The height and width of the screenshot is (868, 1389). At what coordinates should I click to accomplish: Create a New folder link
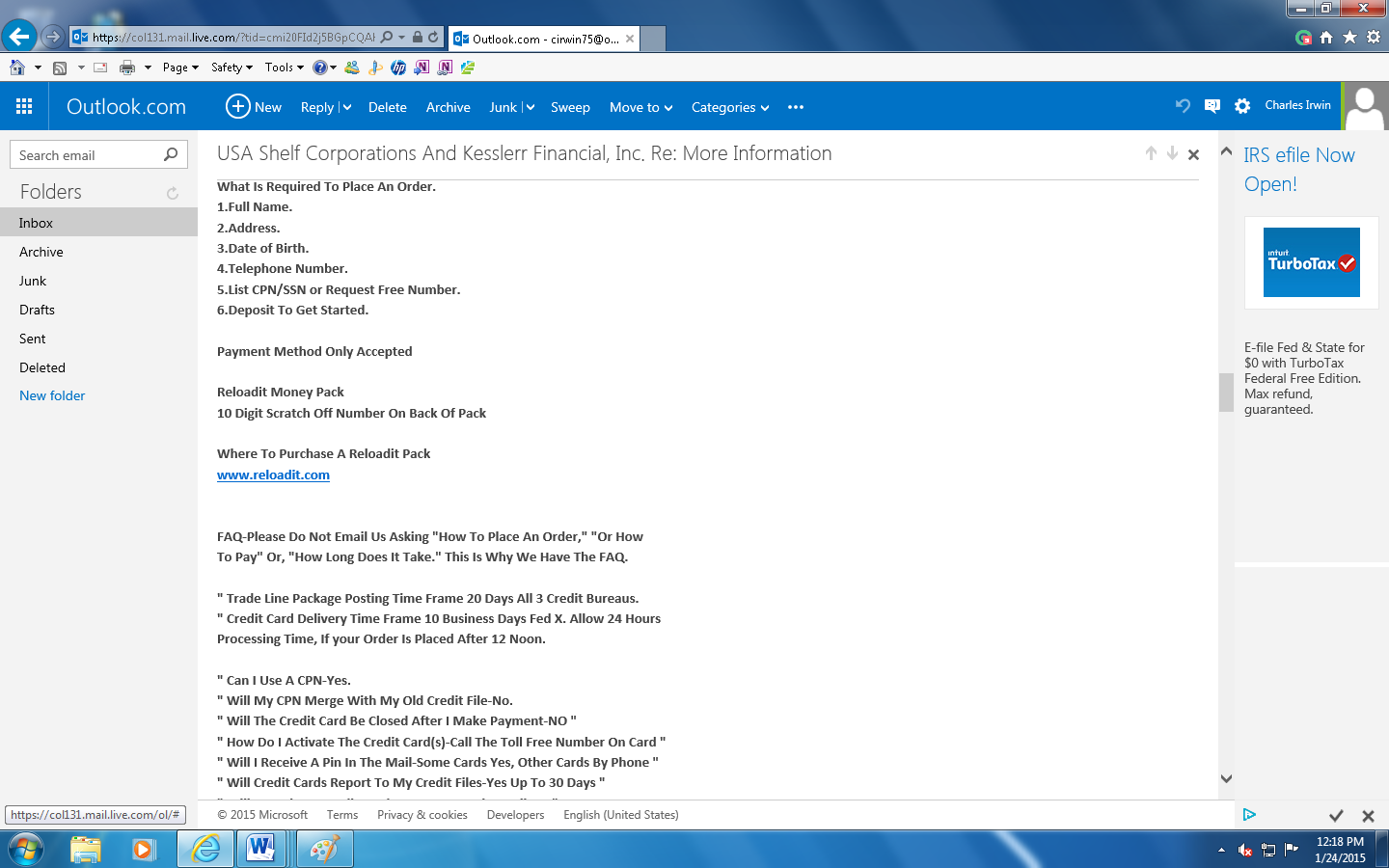[52, 395]
